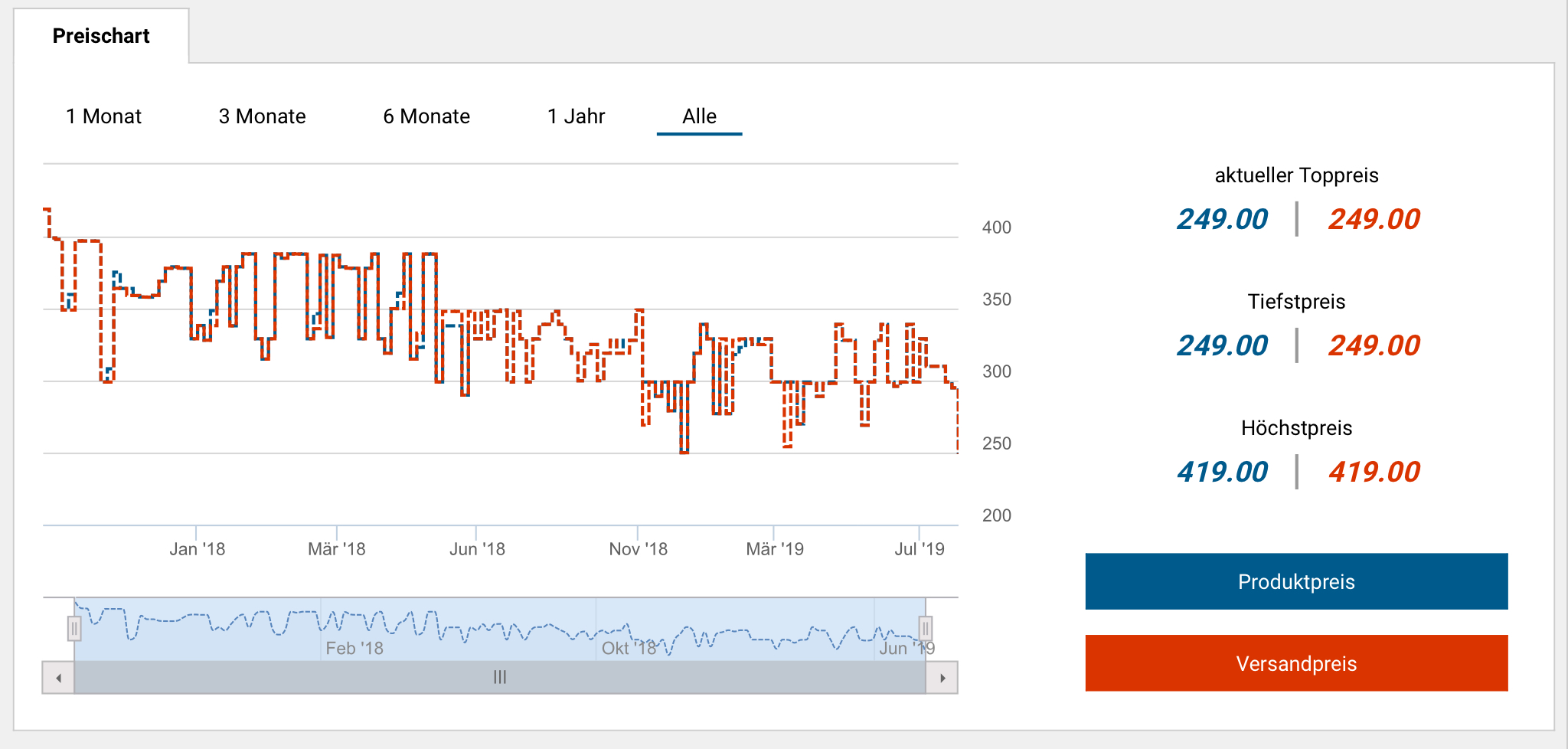Screen dimensions: 1568x749
Task: Show the 6 Monate price history
Action: (426, 116)
